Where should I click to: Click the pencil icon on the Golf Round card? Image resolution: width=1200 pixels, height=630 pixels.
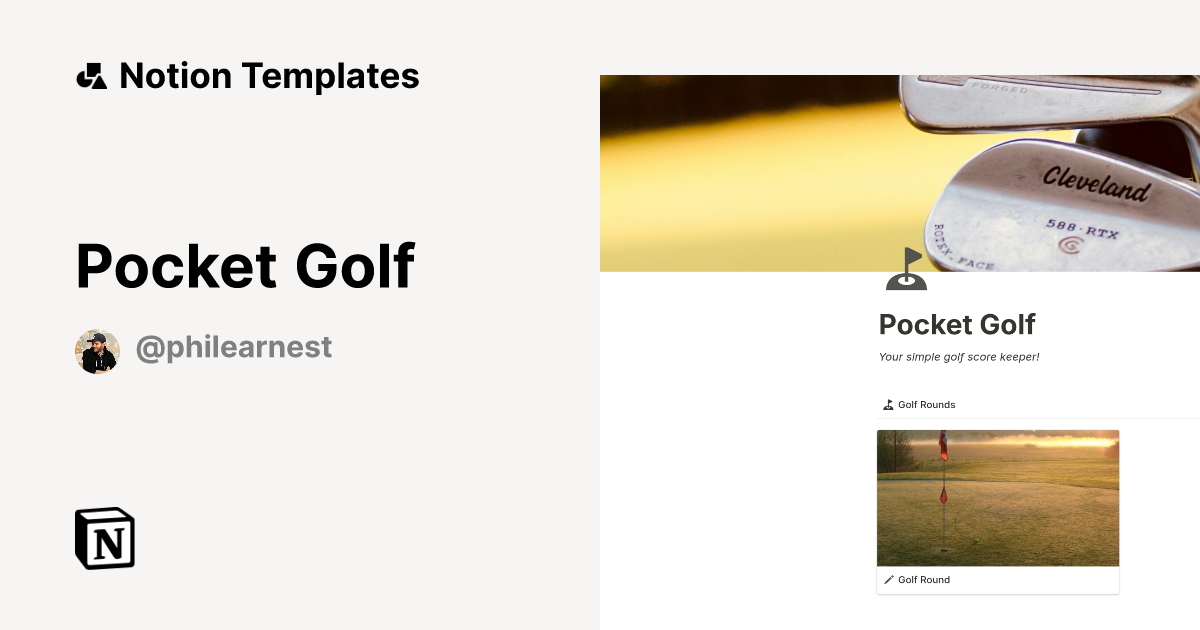(889, 579)
